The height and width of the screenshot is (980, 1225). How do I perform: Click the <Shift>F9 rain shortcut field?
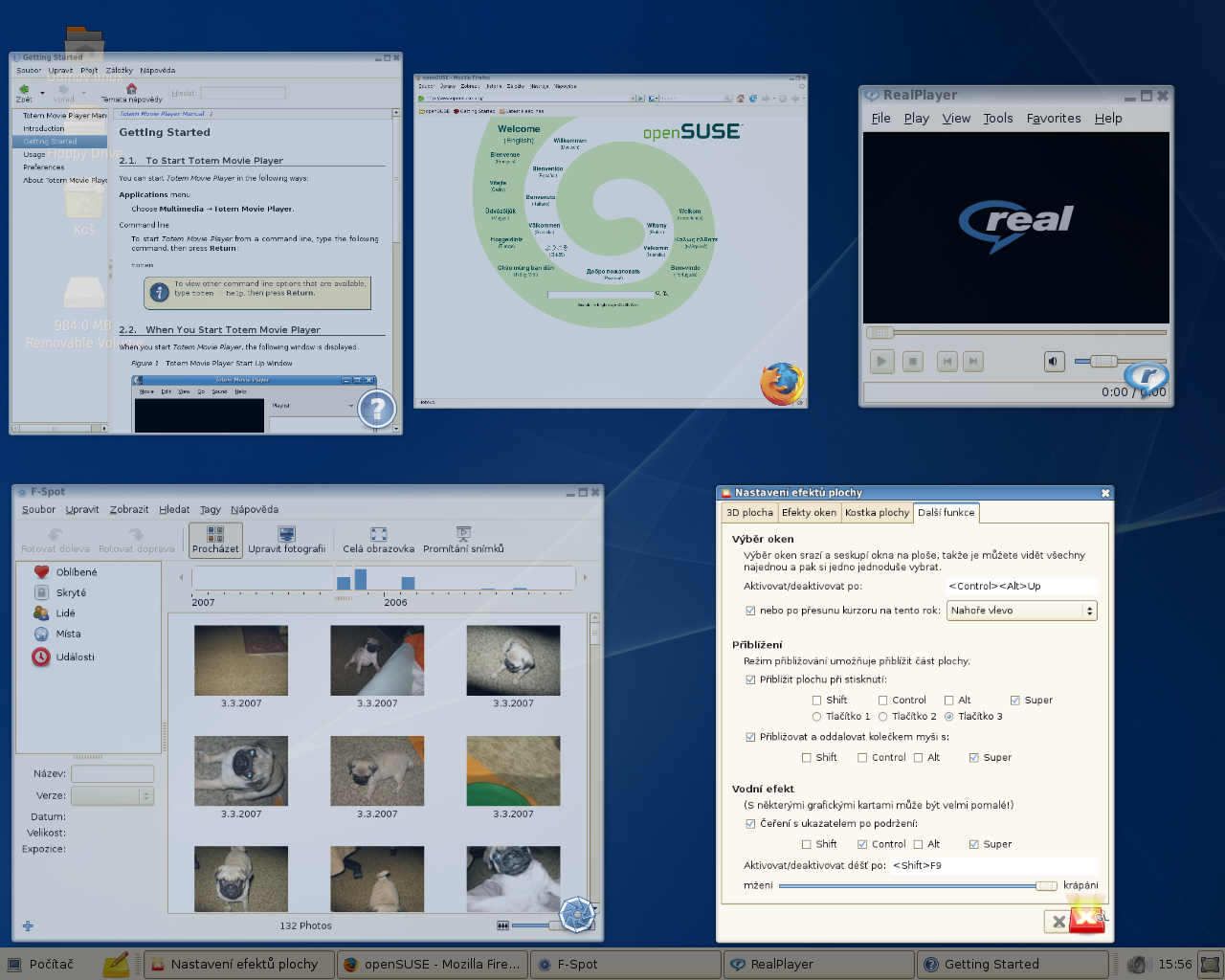993,865
